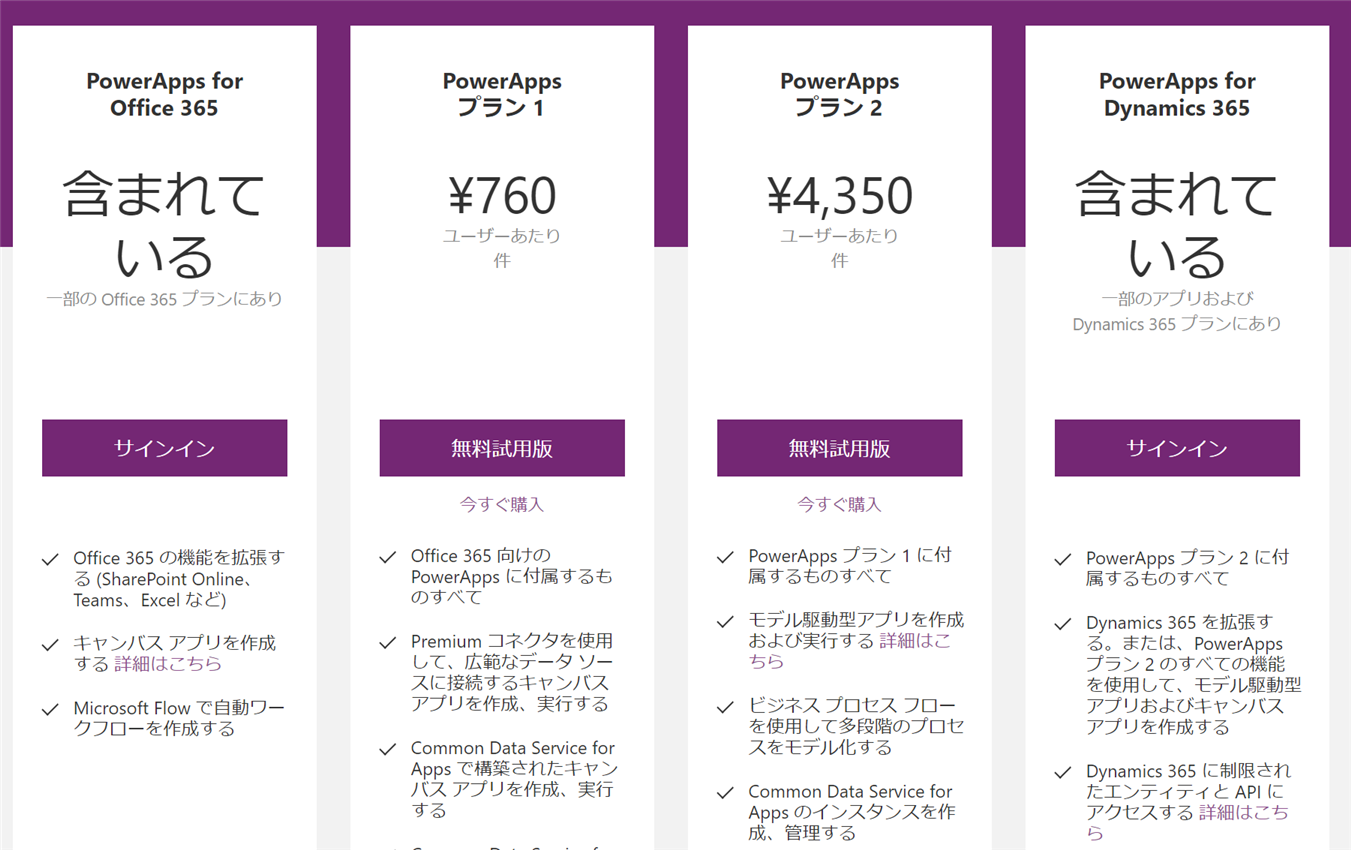Start 無料試用版 for PowerApps プラン 2
Image resolution: width=1351 pixels, height=850 pixels.
(839, 448)
